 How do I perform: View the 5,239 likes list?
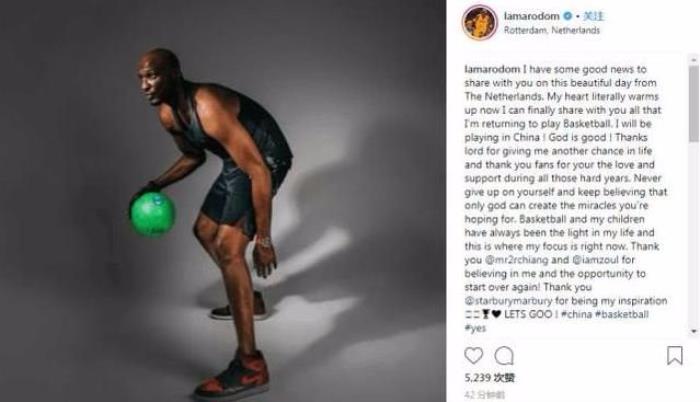tap(489, 378)
